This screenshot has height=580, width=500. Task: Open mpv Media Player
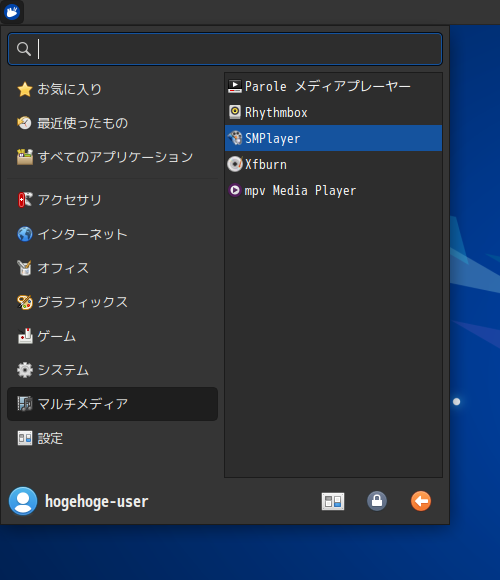[333, 190]
